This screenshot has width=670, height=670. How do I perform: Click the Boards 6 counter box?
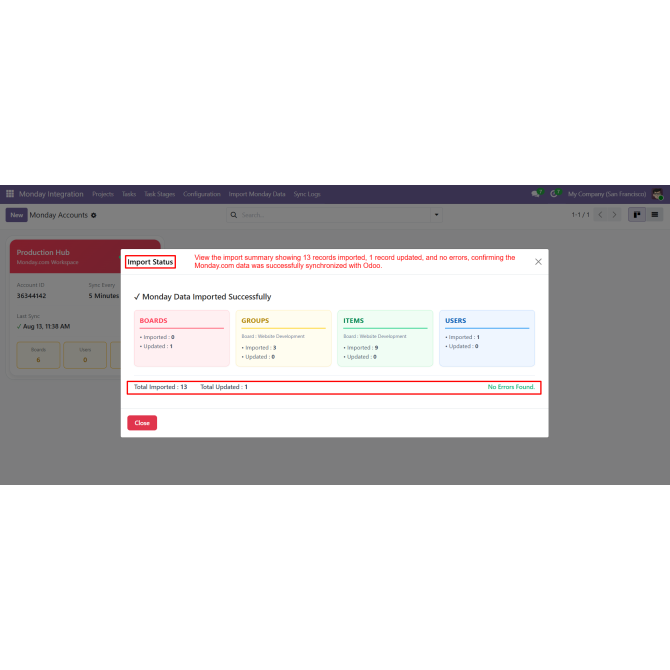38,355
